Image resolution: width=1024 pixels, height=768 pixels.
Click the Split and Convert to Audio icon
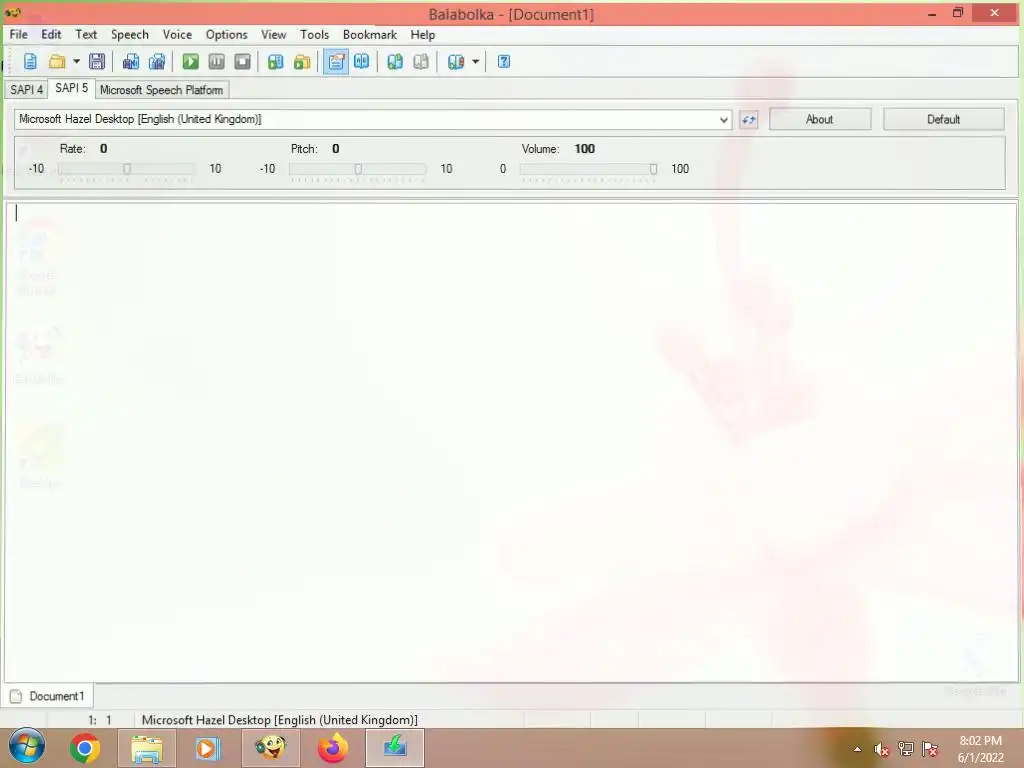157,62
